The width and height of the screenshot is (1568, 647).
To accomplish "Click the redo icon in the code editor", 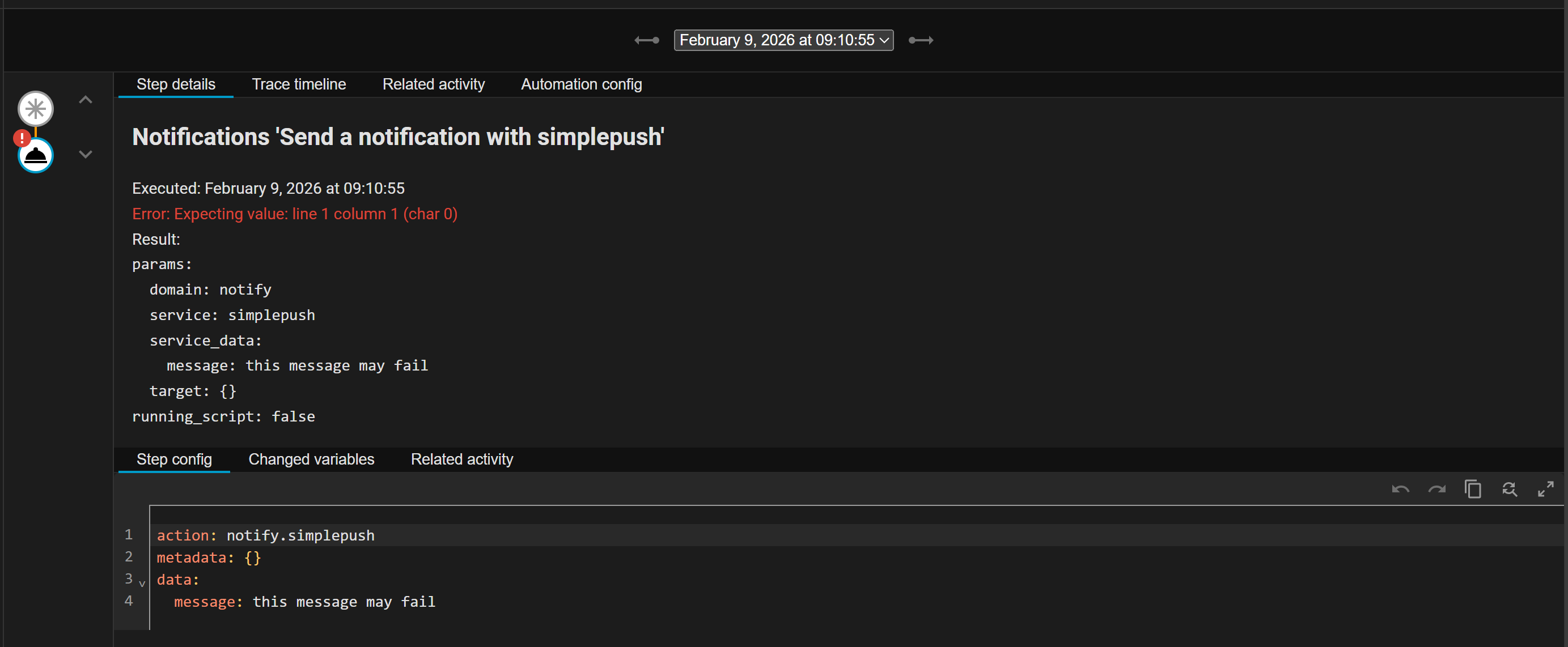I will (1436, 489).
